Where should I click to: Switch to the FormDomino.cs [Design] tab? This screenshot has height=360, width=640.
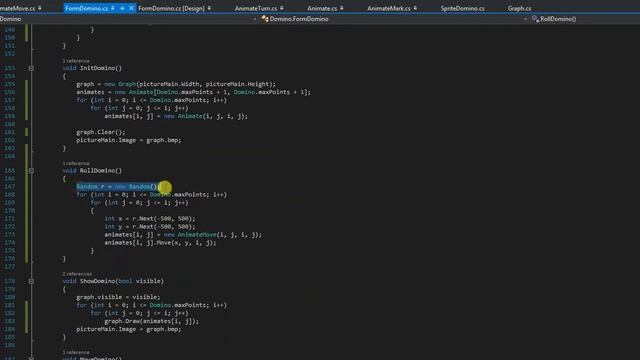point(171,8)
